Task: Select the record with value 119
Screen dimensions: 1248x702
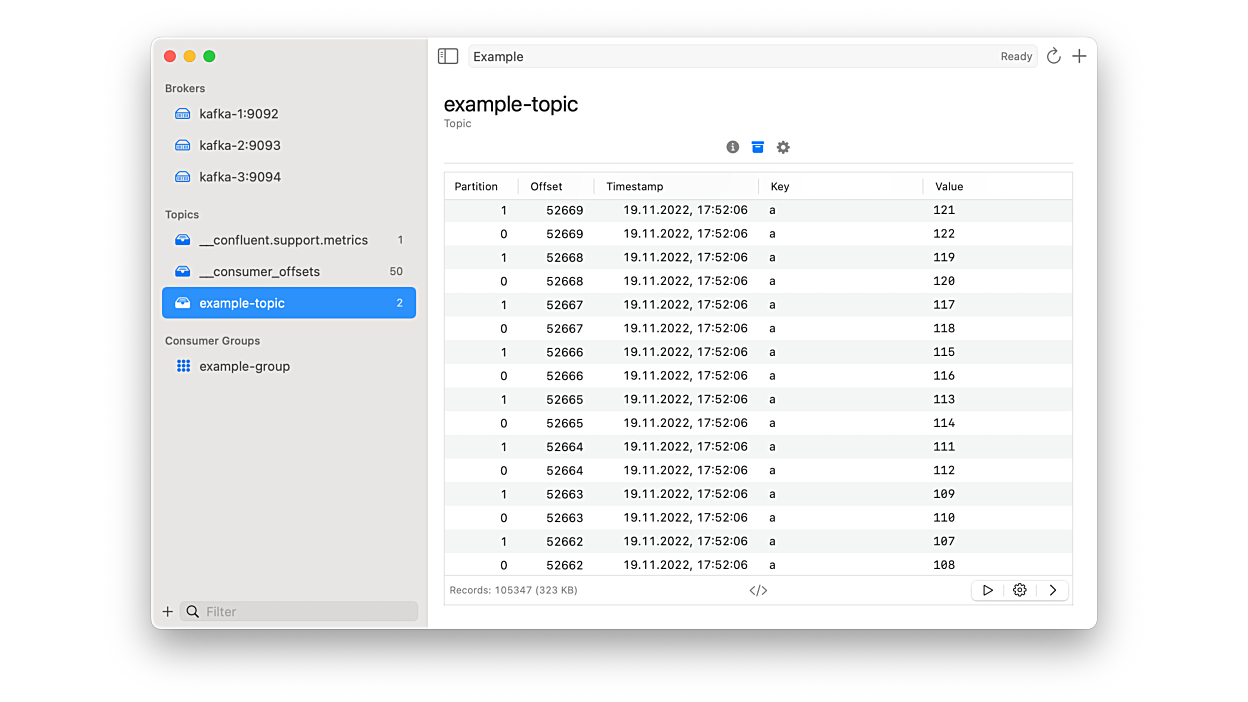Action: [x=758, y=257]
